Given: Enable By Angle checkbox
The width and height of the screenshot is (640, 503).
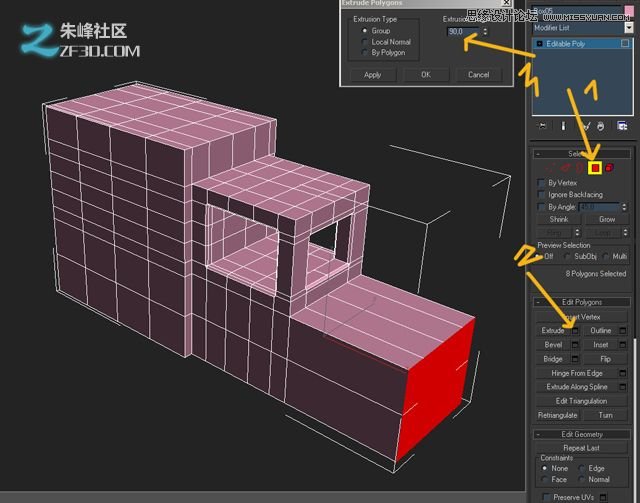Looking at the screenshot, I should click(x=541, y=207).
